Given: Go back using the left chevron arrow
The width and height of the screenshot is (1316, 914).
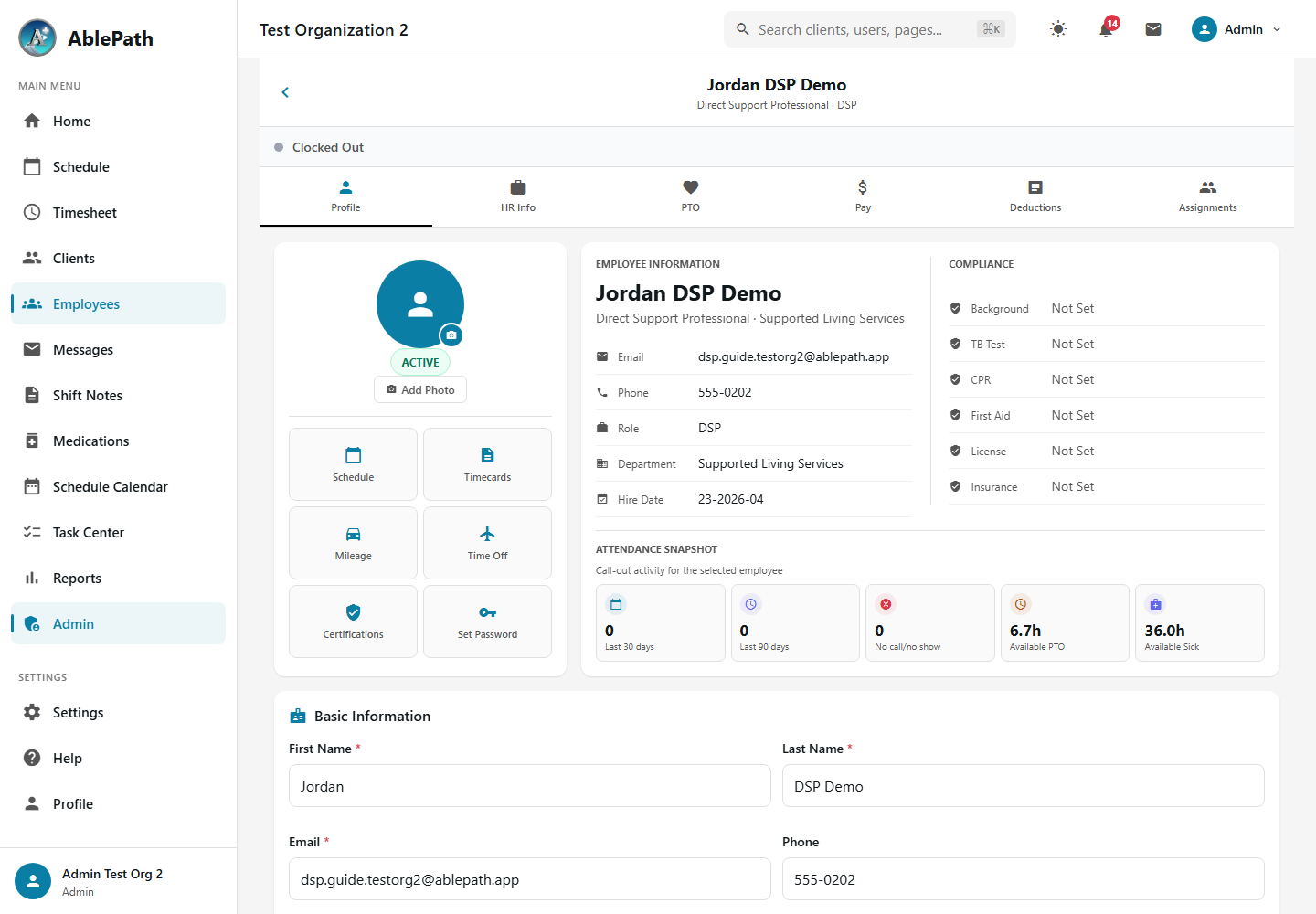Looking at the screenshot, I should tap(285, 92).
